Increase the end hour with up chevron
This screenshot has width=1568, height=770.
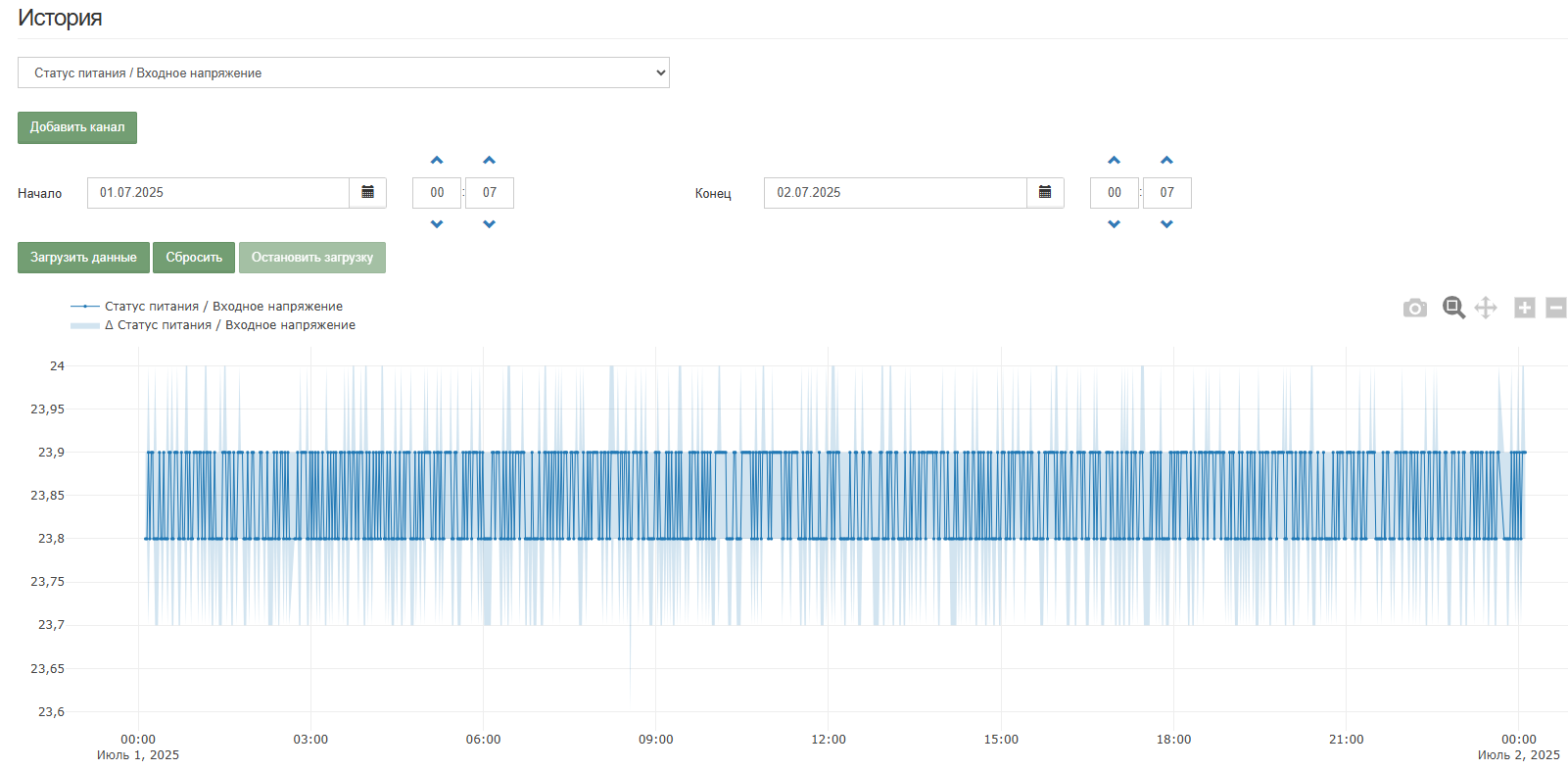click(x=1114, y=160)
